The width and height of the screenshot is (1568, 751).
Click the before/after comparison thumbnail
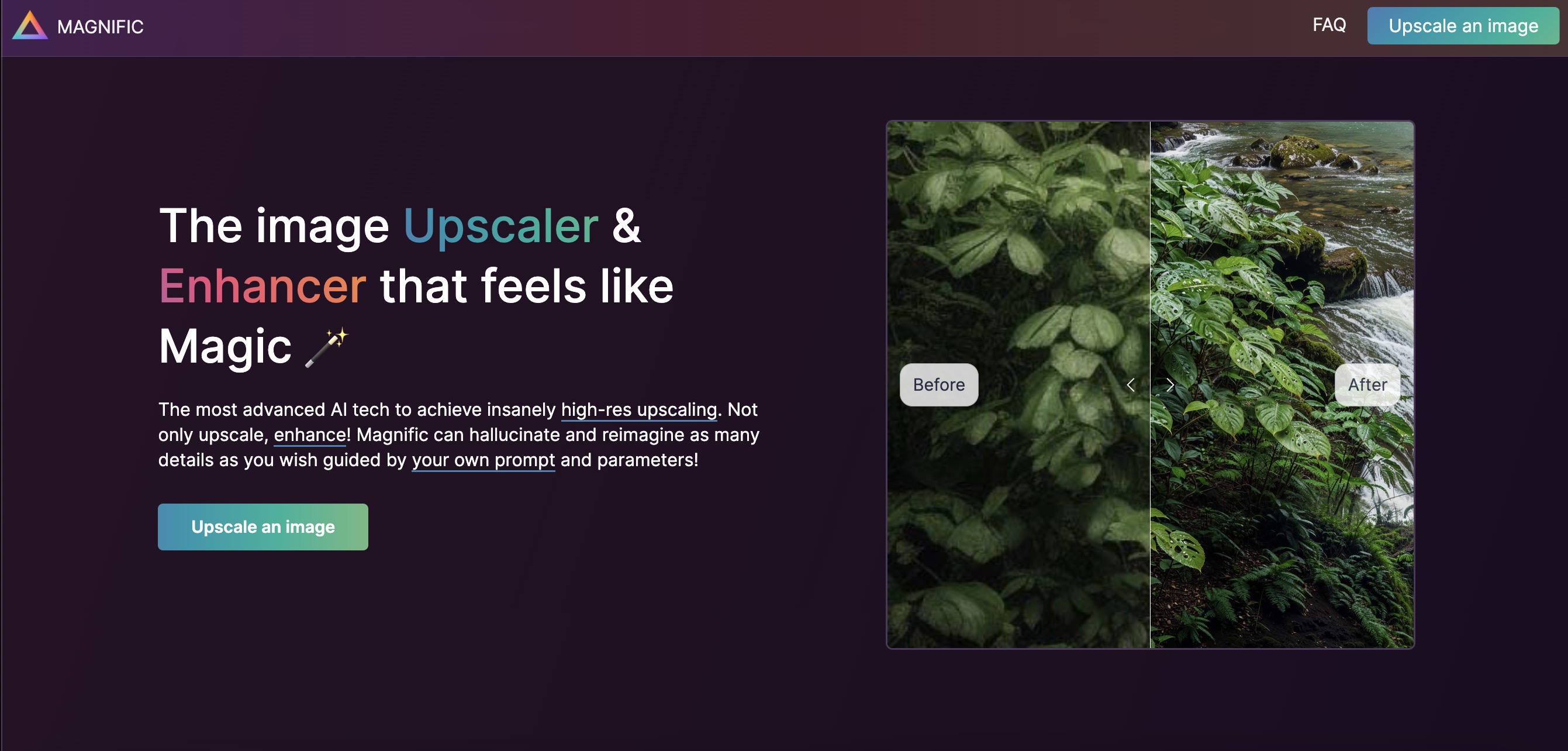click(x=1149, y=384)
